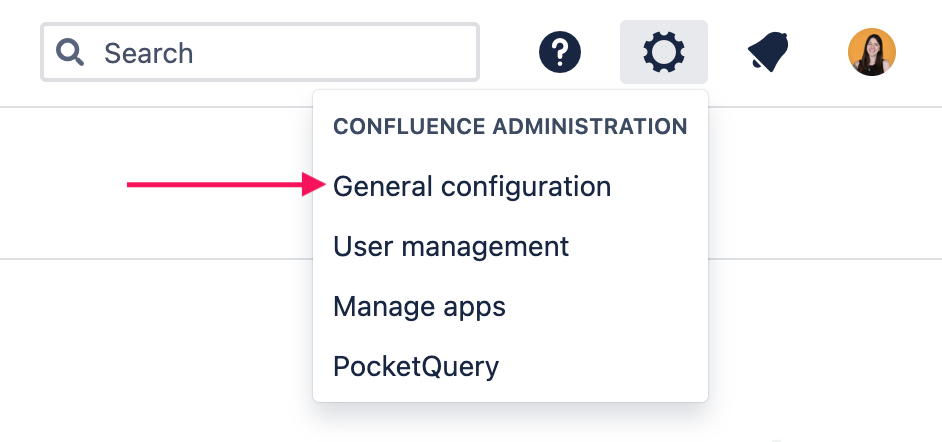This screenshot has width=942, height=442.
Task: Click the magnifying glass search icon
Action: click(x=70, y=52)
